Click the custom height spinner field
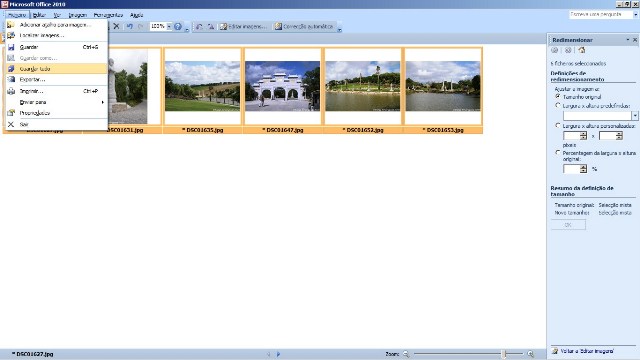Viewport: 640px width, 360px height. (611, 136)
